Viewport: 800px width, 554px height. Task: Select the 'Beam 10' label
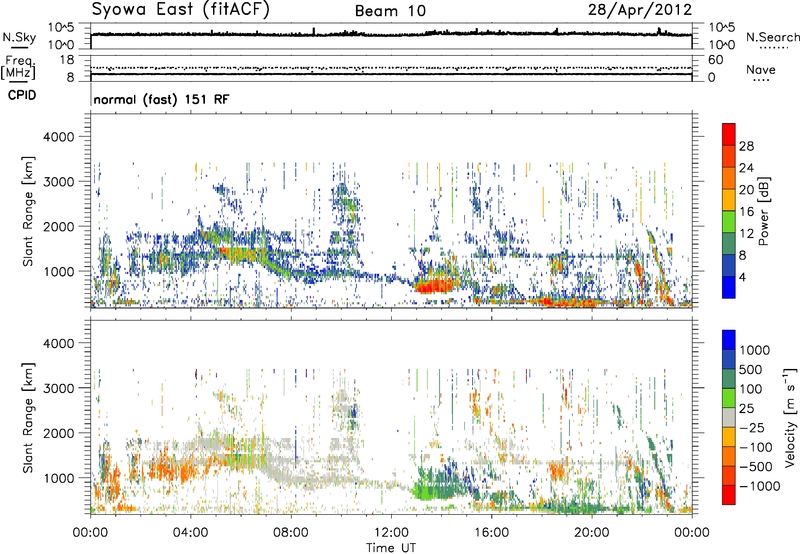pyautogui.click(x=390, y=11)
